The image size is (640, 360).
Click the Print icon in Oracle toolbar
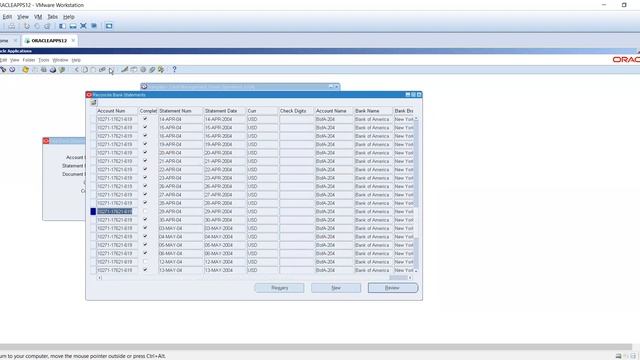pos(53,70)
